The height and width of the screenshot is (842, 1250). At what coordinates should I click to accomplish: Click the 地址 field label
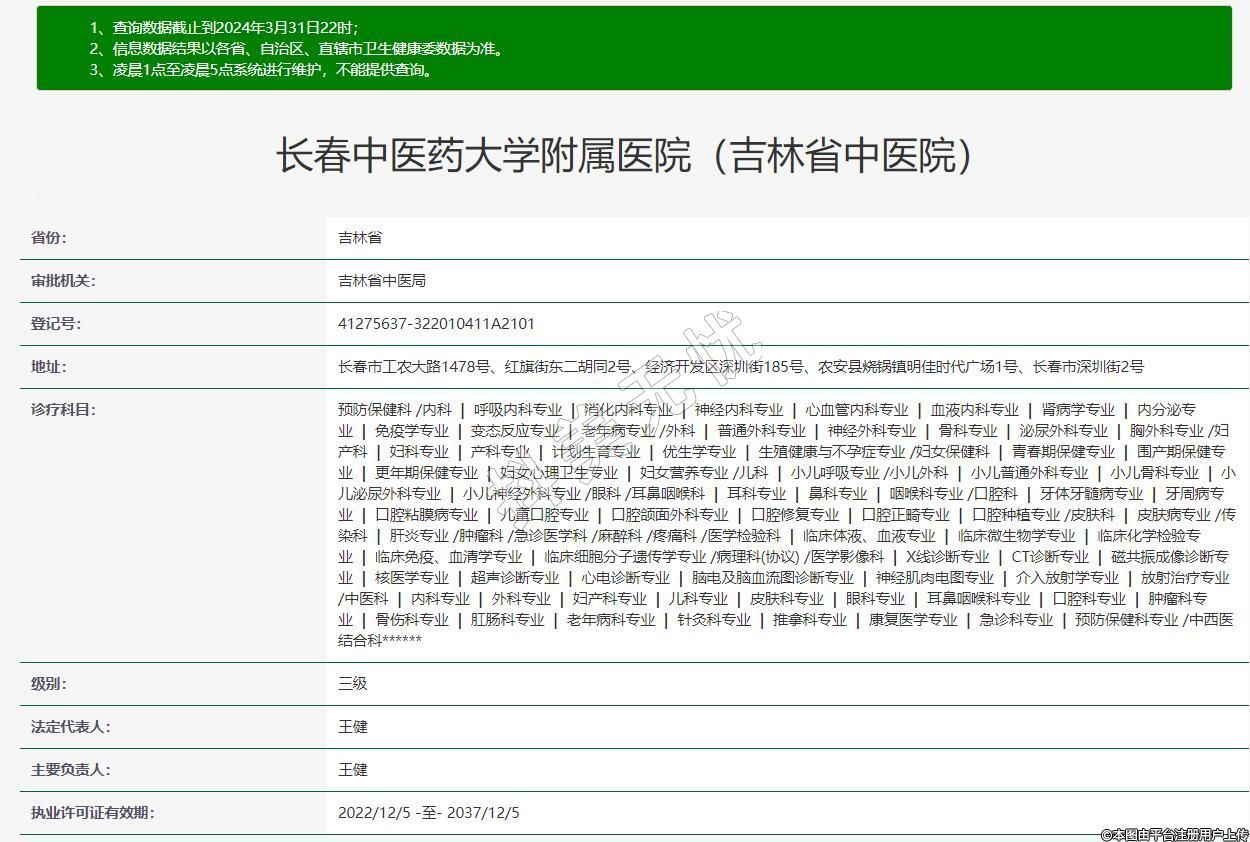coord(48,367)
